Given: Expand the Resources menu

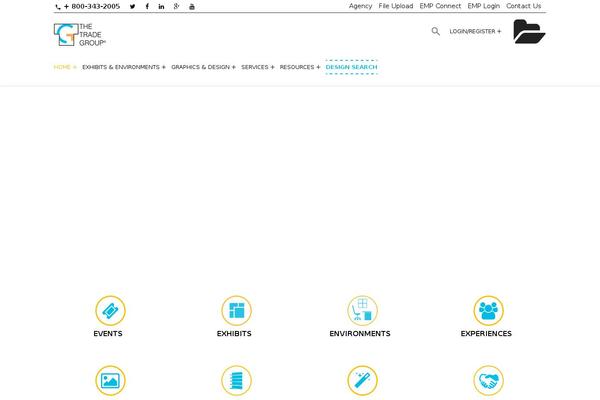Looking at the screenshot, I should (300, 67).
